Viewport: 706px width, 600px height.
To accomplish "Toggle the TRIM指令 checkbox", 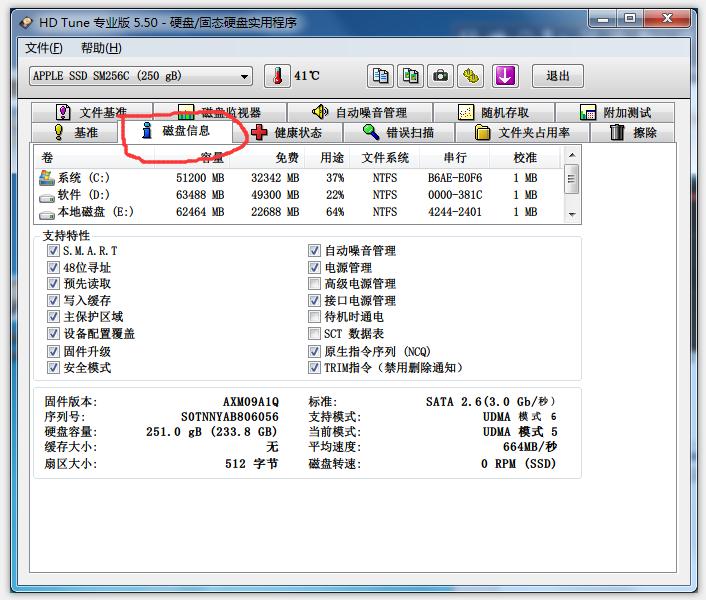I will [314, 367].
